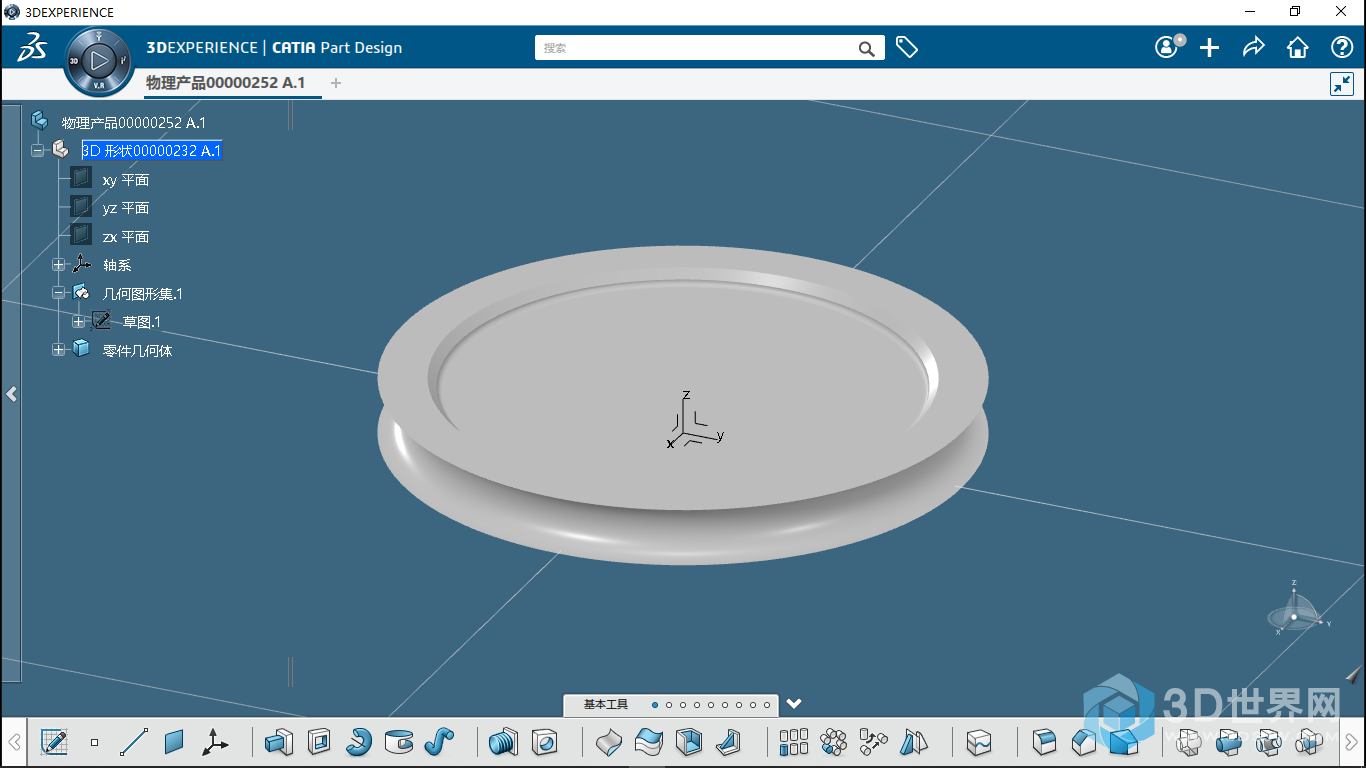The height and width of the screenshot is (768, 1366).
Task: Select the Positioned Sketch tool
Action: click(54, 742)
